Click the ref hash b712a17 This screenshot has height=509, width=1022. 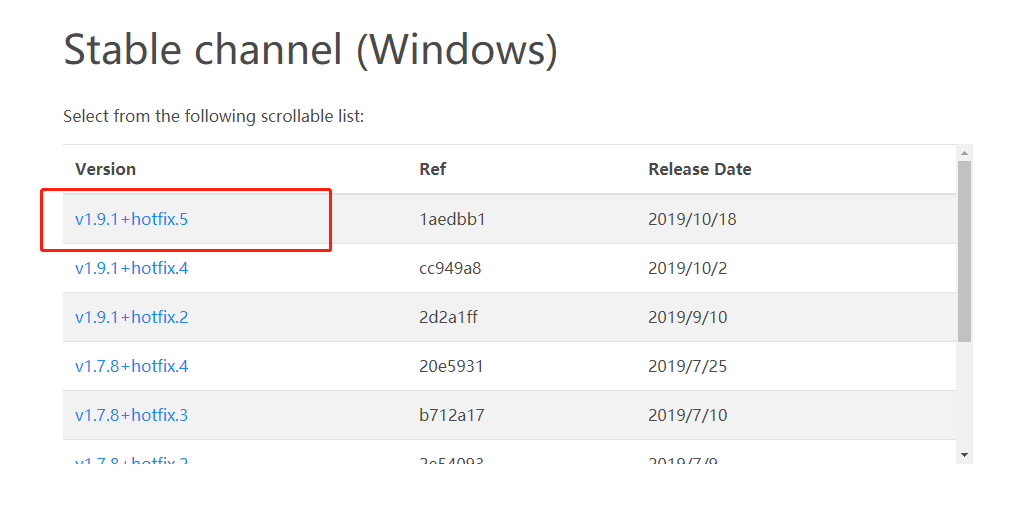tap(451, 415)
